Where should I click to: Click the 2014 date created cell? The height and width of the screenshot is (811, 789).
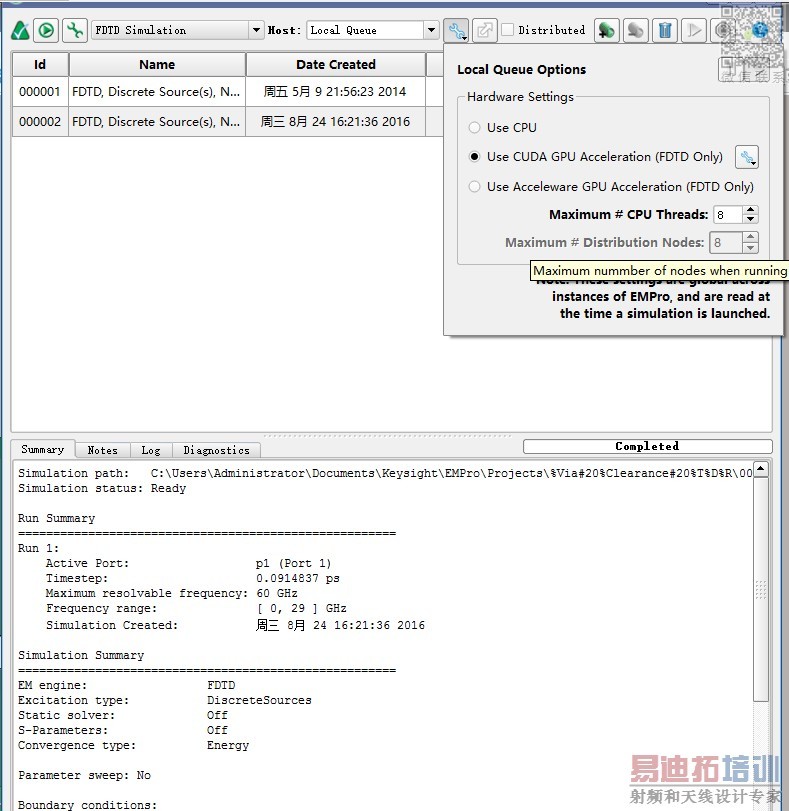[x=335, y=92]
